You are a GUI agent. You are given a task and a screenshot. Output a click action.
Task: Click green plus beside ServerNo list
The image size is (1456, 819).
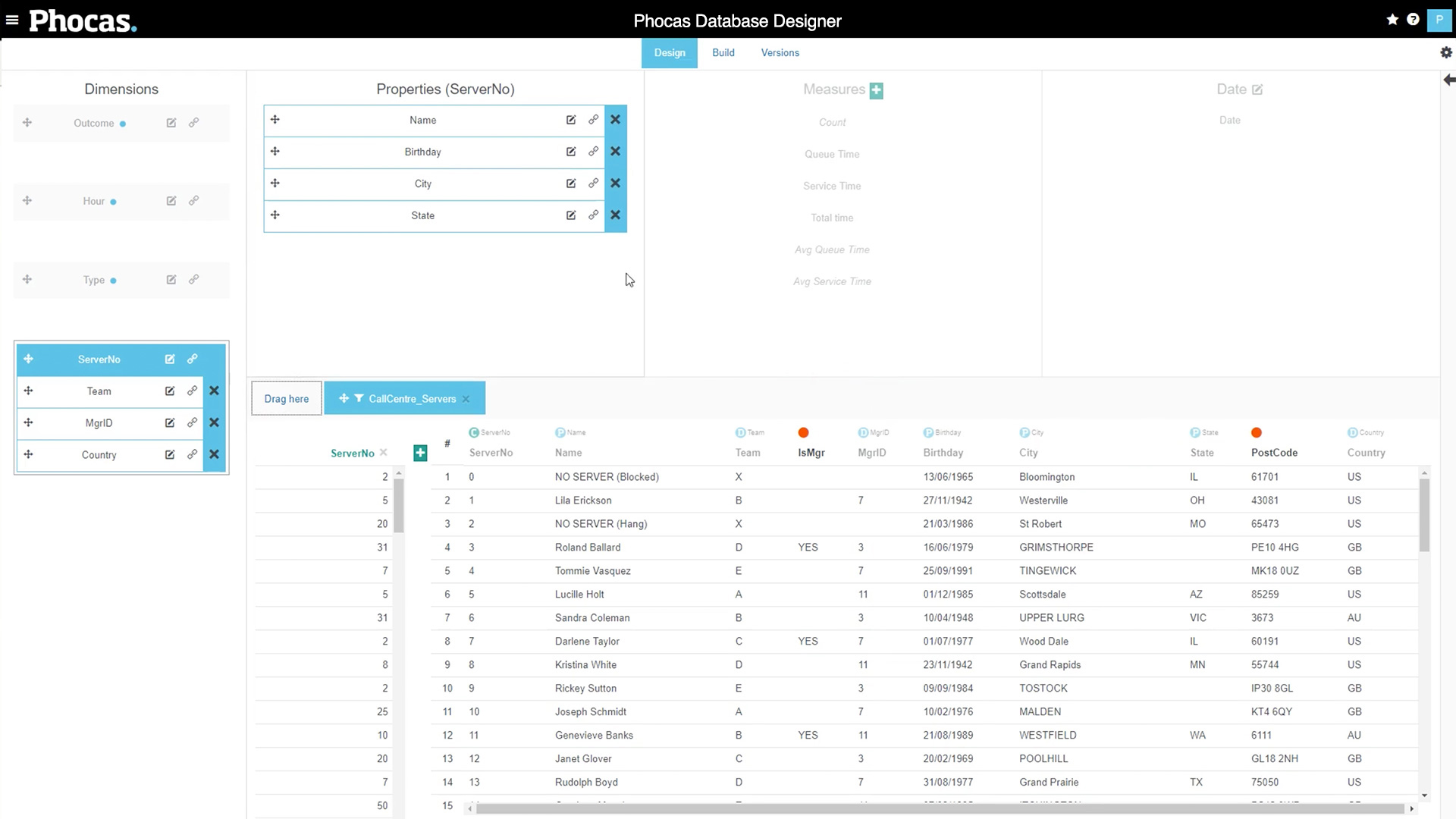pyautogui.click(x=420, y=453)
